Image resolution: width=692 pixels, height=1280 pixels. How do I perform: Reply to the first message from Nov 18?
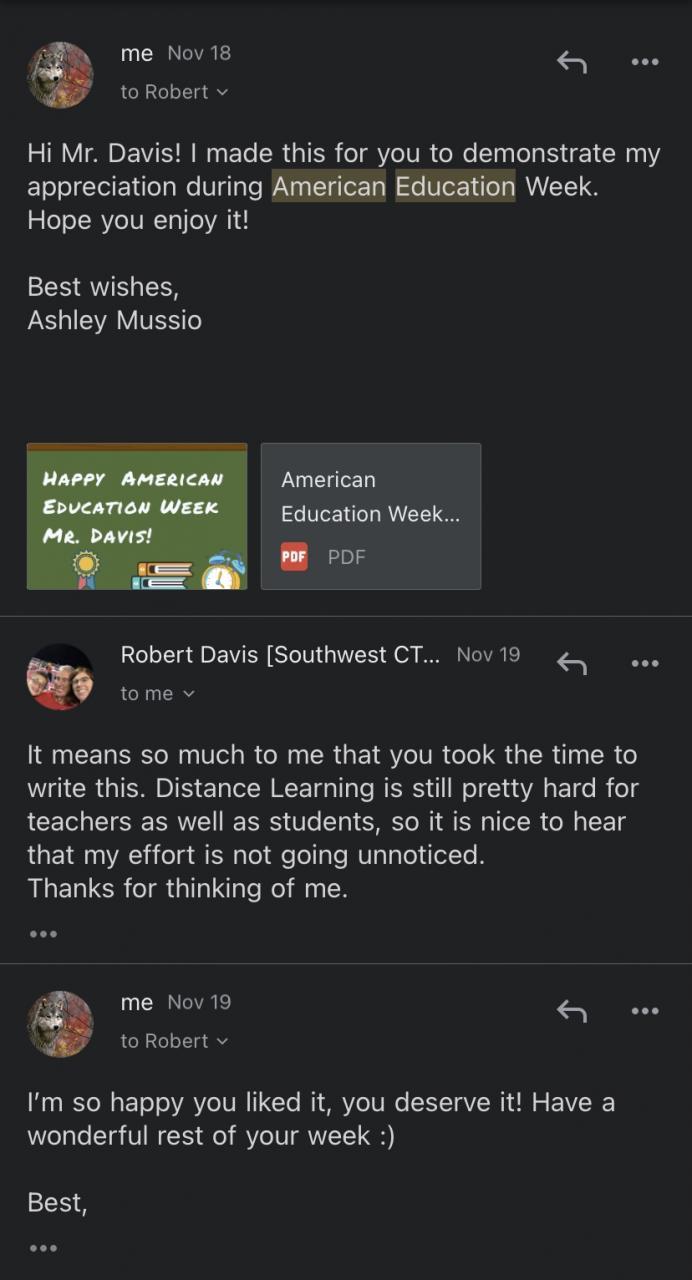point(571,62)
